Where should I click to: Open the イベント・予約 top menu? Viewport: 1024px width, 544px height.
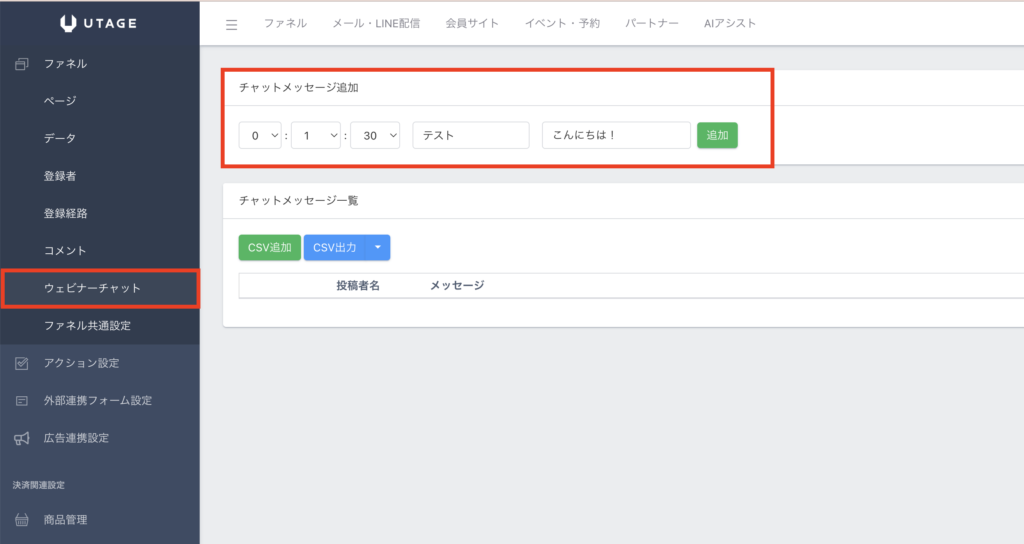coord(562,24)
